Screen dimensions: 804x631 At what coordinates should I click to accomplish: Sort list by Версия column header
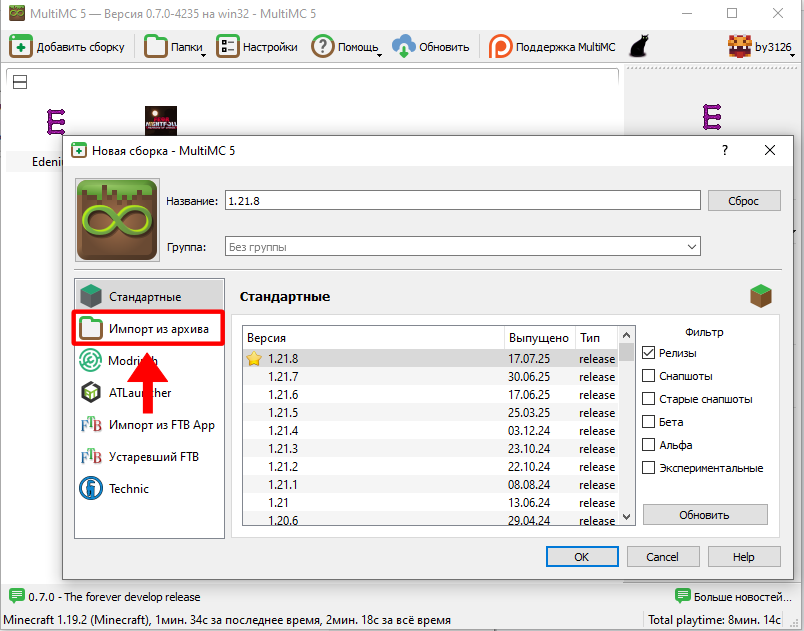point(373,338)
